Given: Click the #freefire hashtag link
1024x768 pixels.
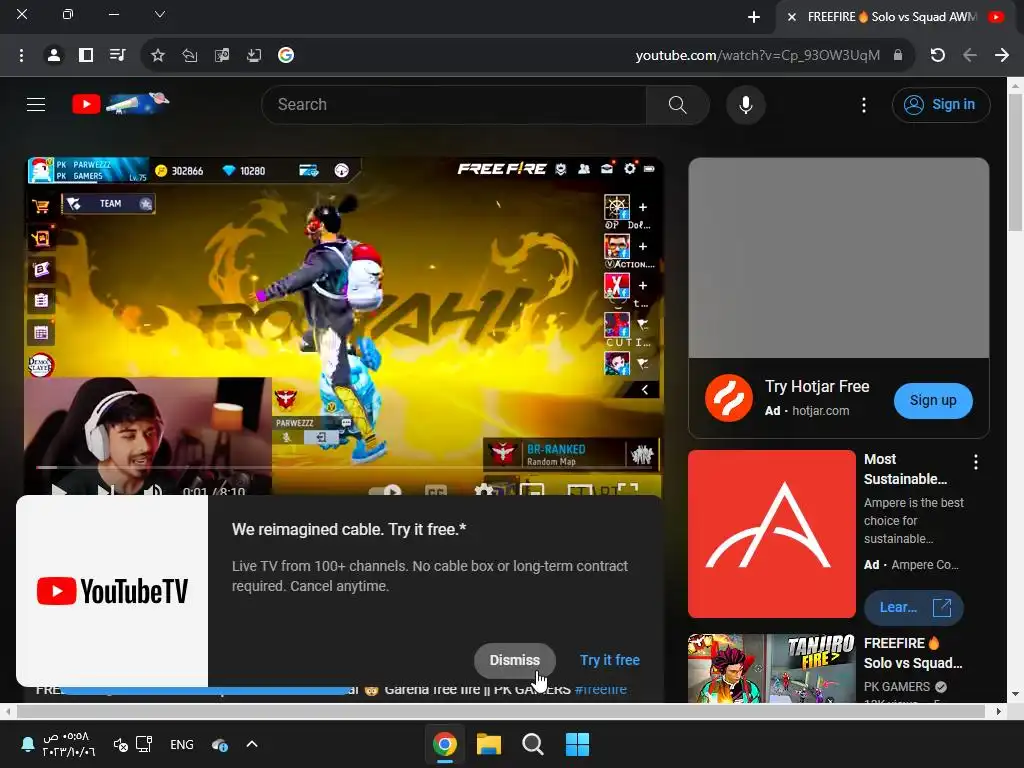Looking at the screenshot, I should [x=601, y=690].
